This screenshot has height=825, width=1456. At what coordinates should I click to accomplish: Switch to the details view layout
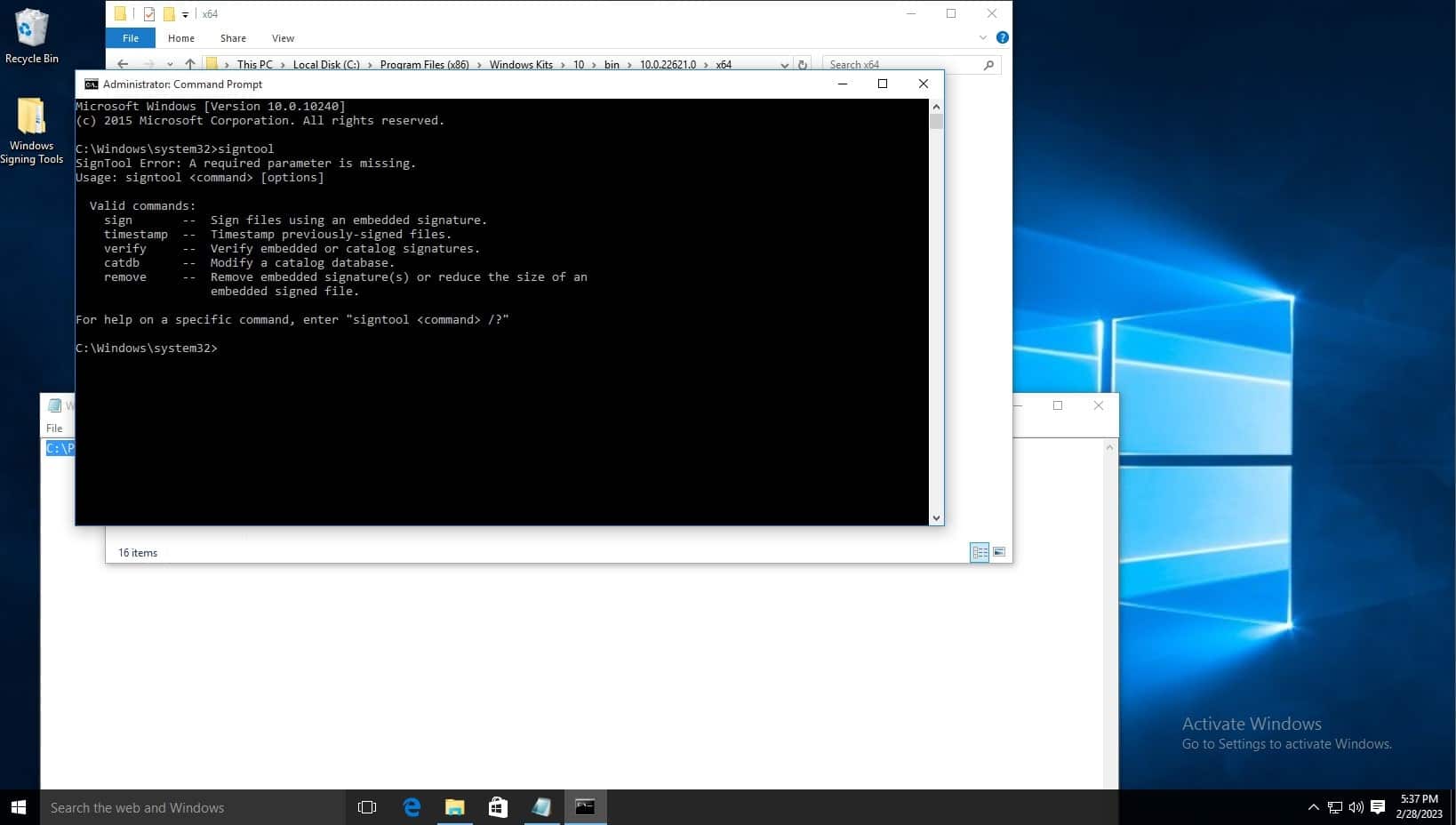980,552
